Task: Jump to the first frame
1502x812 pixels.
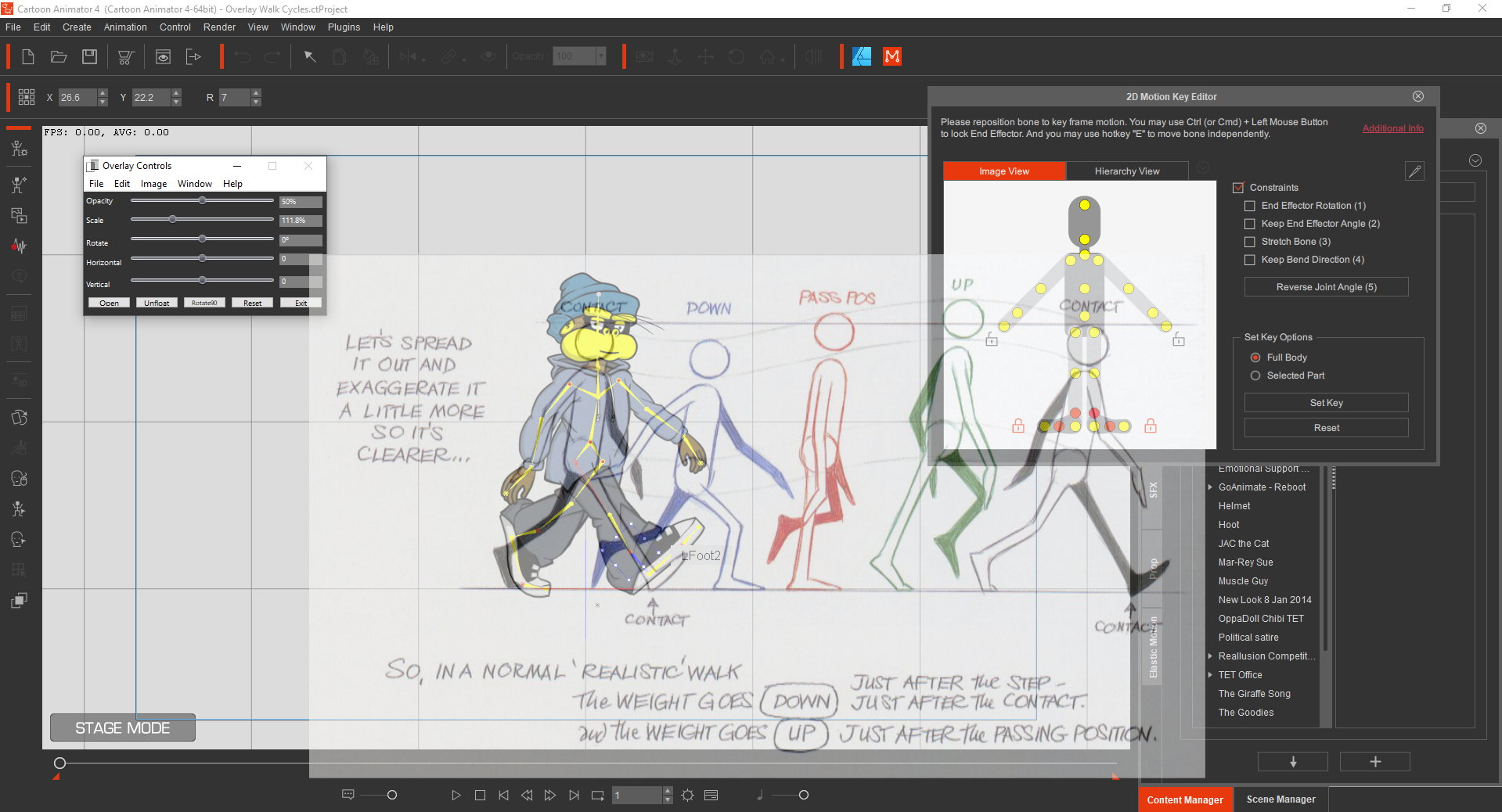Action: pos(503,795)
